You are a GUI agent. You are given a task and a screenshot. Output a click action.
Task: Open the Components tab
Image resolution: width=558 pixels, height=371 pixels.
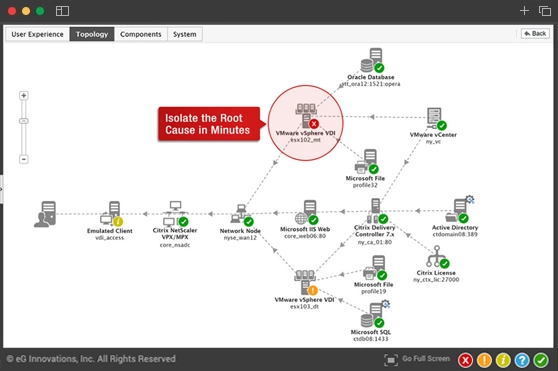141,34
